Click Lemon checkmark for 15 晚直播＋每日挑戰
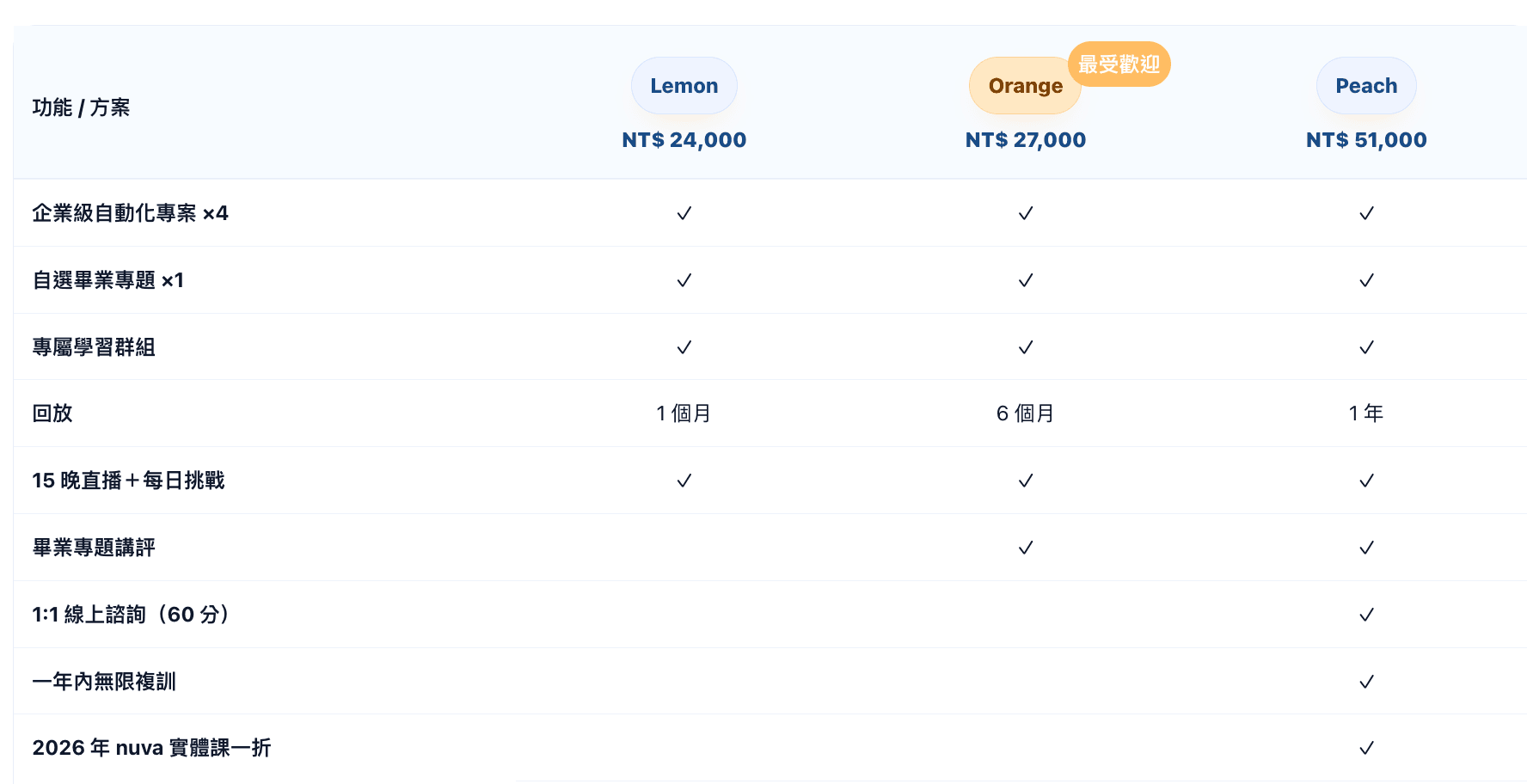Image resolution: width=1527 pixels, height=784 pixels. [684, 481]
